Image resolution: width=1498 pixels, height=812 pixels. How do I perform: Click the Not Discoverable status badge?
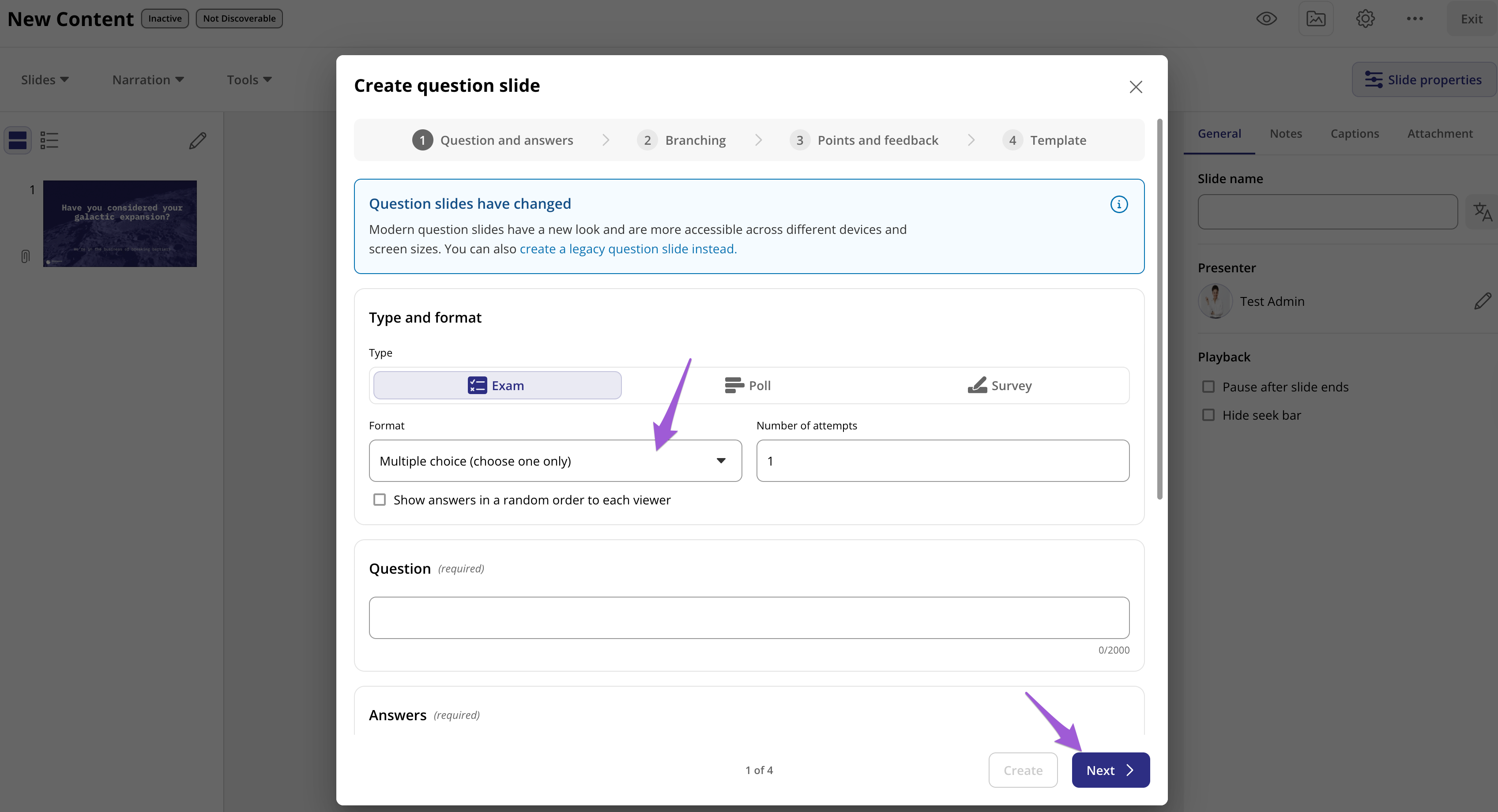(x=239, y=19)
